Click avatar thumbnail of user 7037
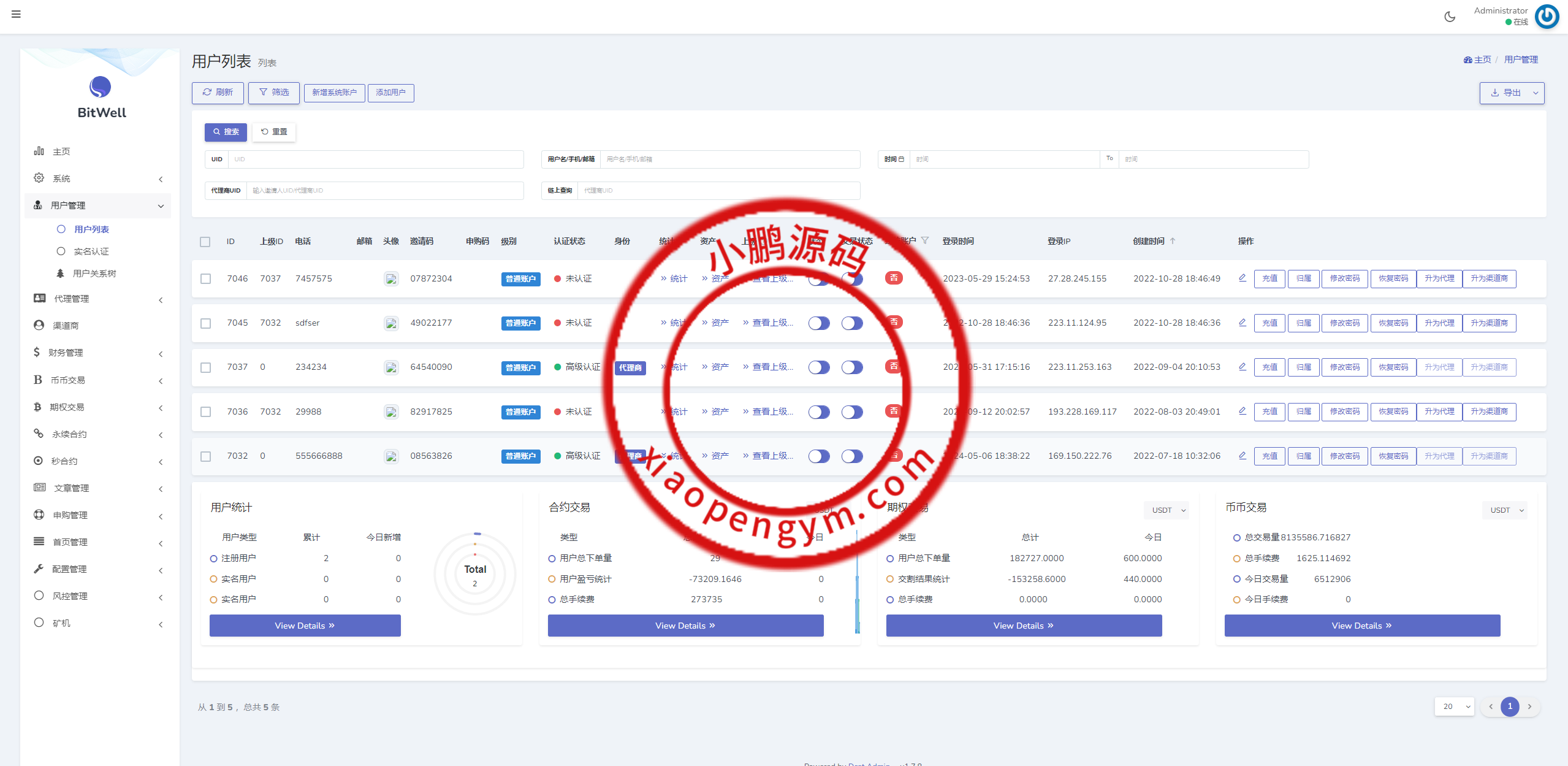This screenshot has width=1568, height=766. 391,367
